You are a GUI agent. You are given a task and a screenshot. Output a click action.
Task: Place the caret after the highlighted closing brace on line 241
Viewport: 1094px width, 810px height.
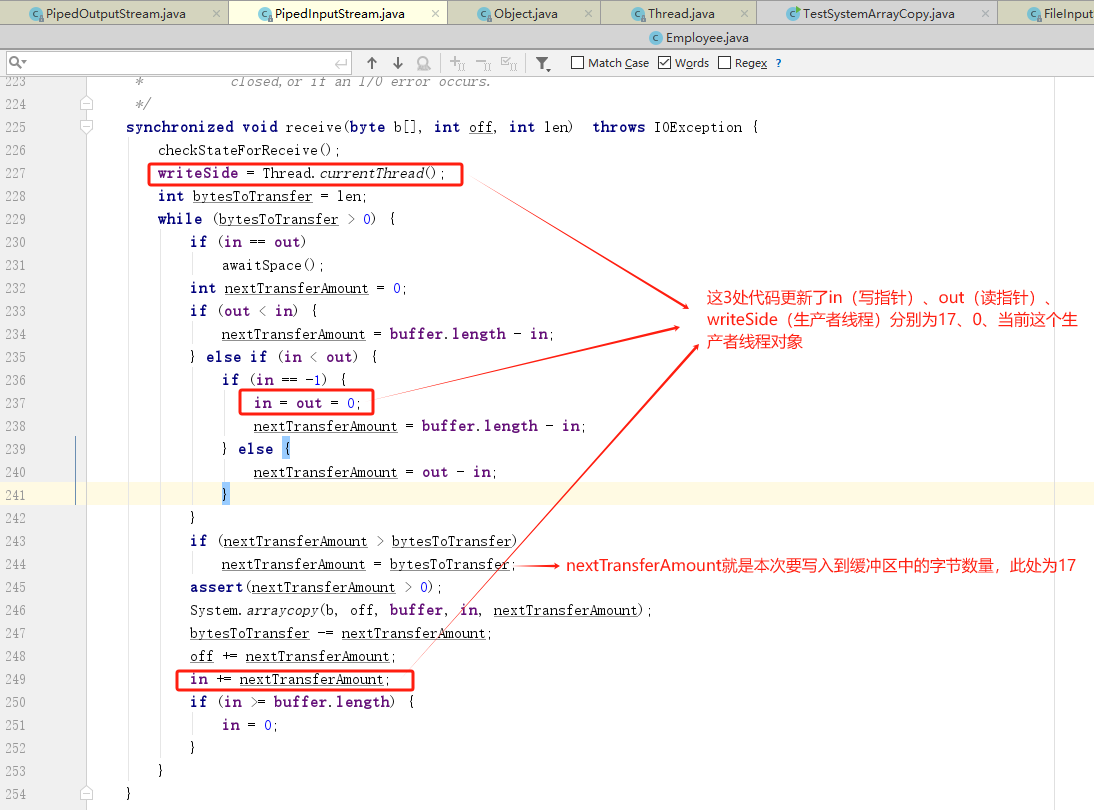(229, 494)
